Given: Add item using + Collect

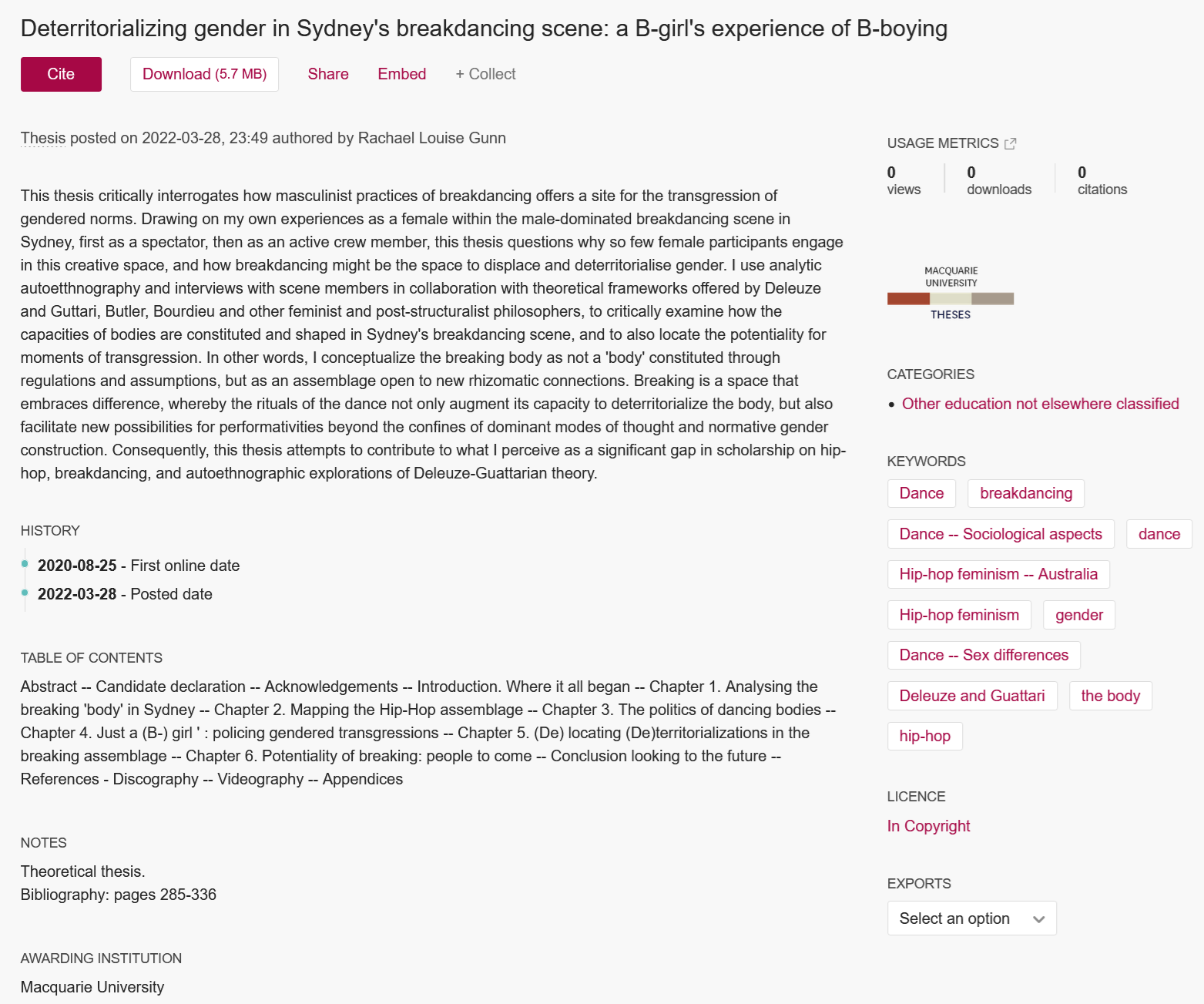Looking at the screenshot, I should click(x=485, y=74).
